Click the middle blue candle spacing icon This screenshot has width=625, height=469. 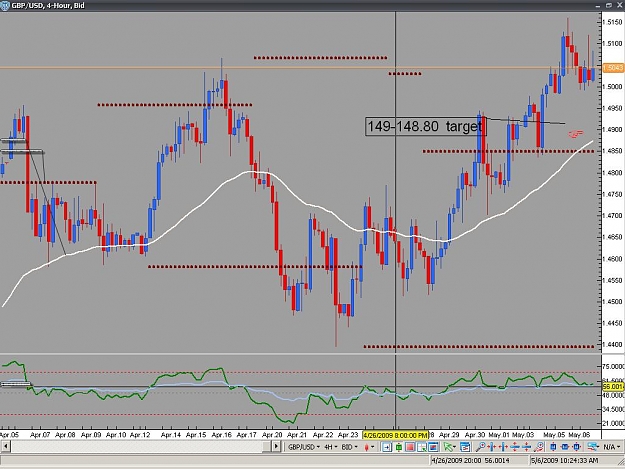click(x=565, y=447)
